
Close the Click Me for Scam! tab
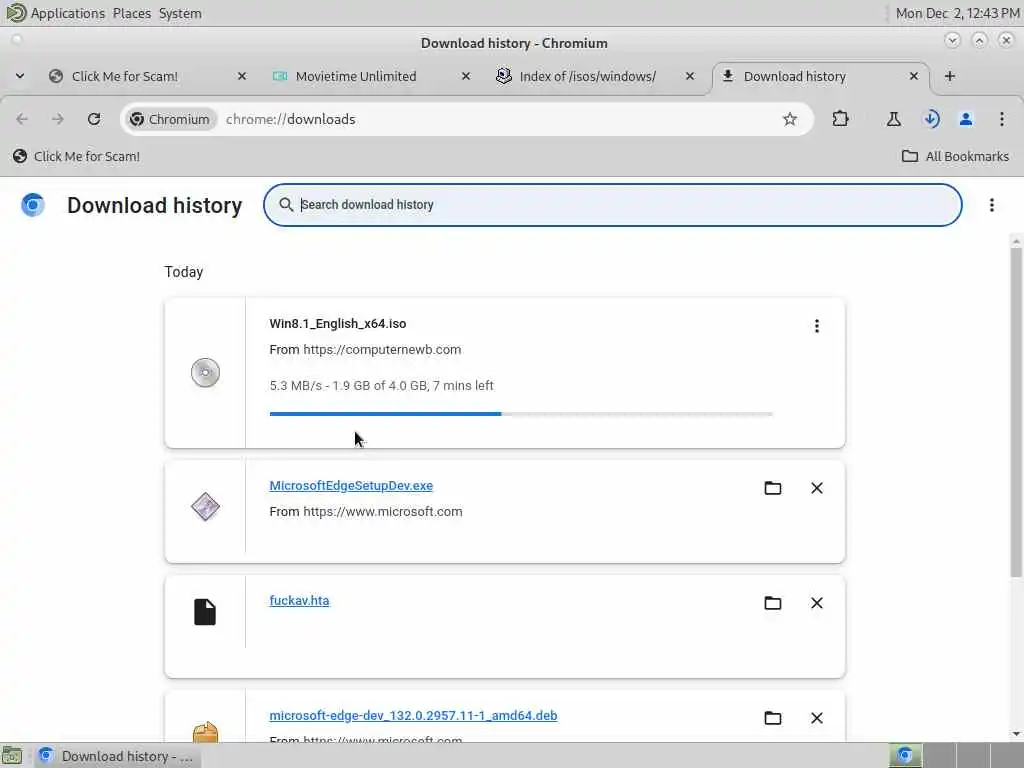point(242,76)
